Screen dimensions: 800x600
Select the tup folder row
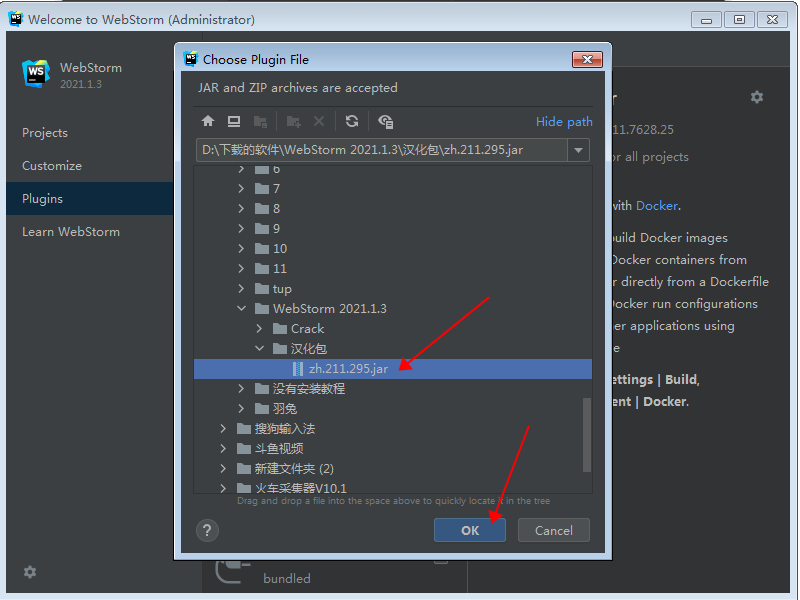click(x=393, y=289)
